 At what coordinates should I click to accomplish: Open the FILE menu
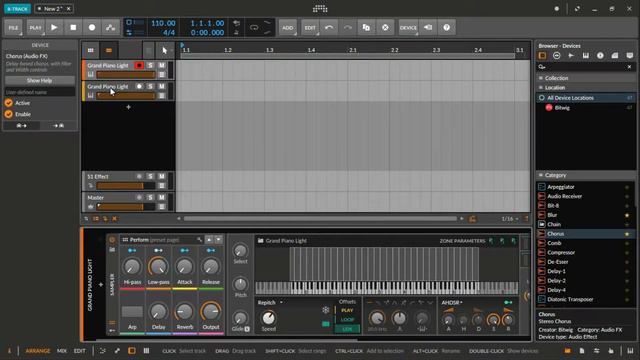[x=13, y=27]
